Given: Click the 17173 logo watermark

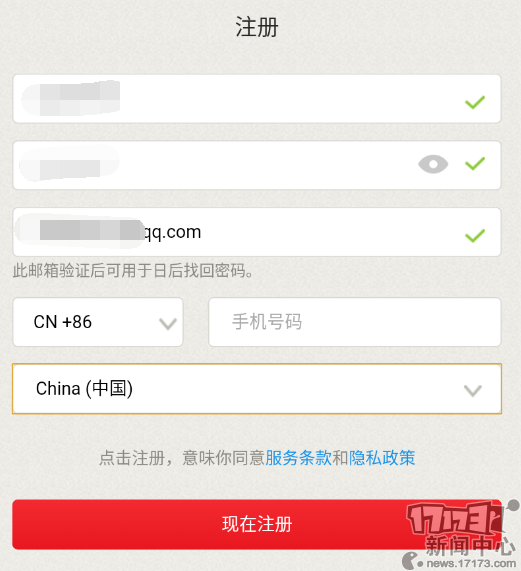Looking at the screenshot, I should (456, 518).
